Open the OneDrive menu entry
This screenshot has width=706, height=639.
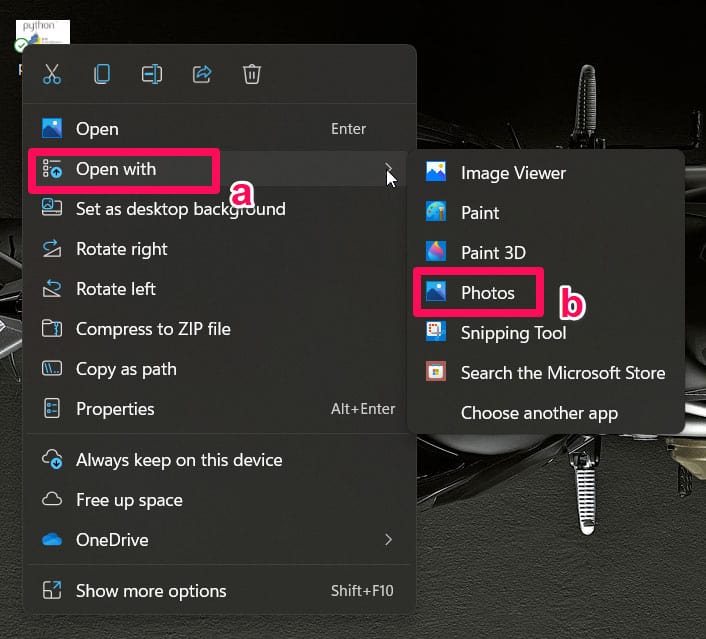(219, 540)
